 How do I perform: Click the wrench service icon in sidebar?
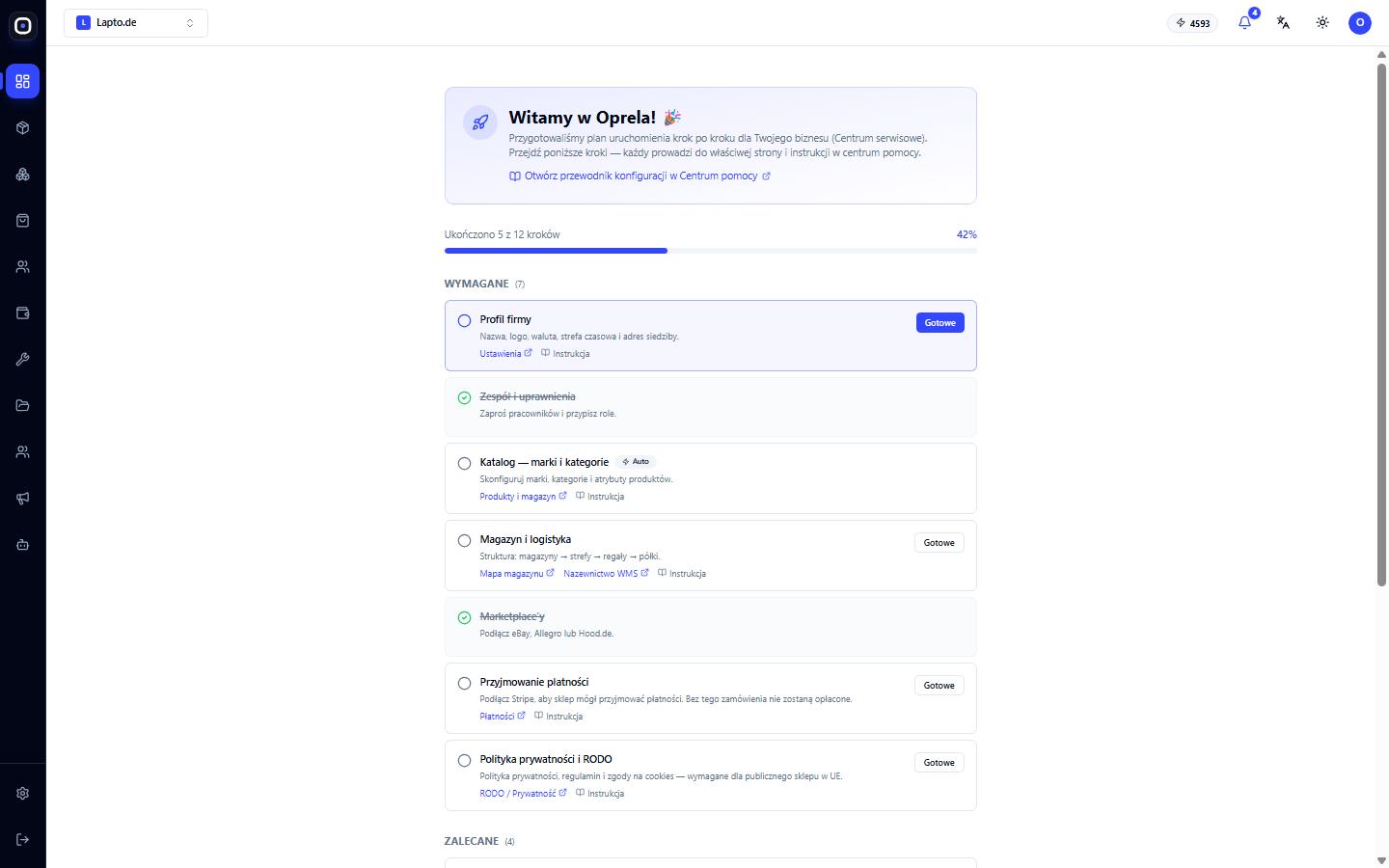pyautogui.click(x=23, y=360)
